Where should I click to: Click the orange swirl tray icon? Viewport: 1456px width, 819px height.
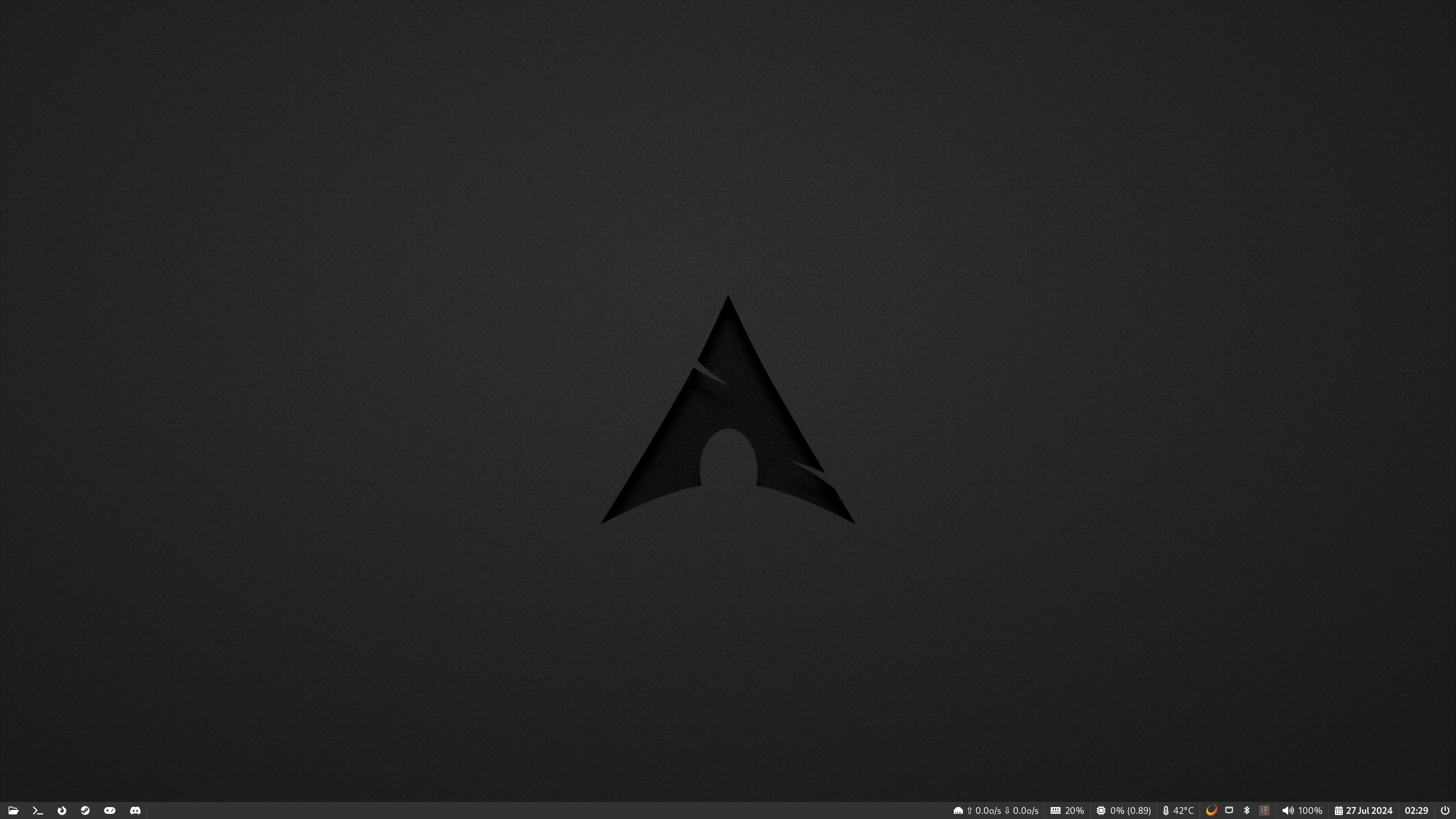click(x=1211, y=810)
